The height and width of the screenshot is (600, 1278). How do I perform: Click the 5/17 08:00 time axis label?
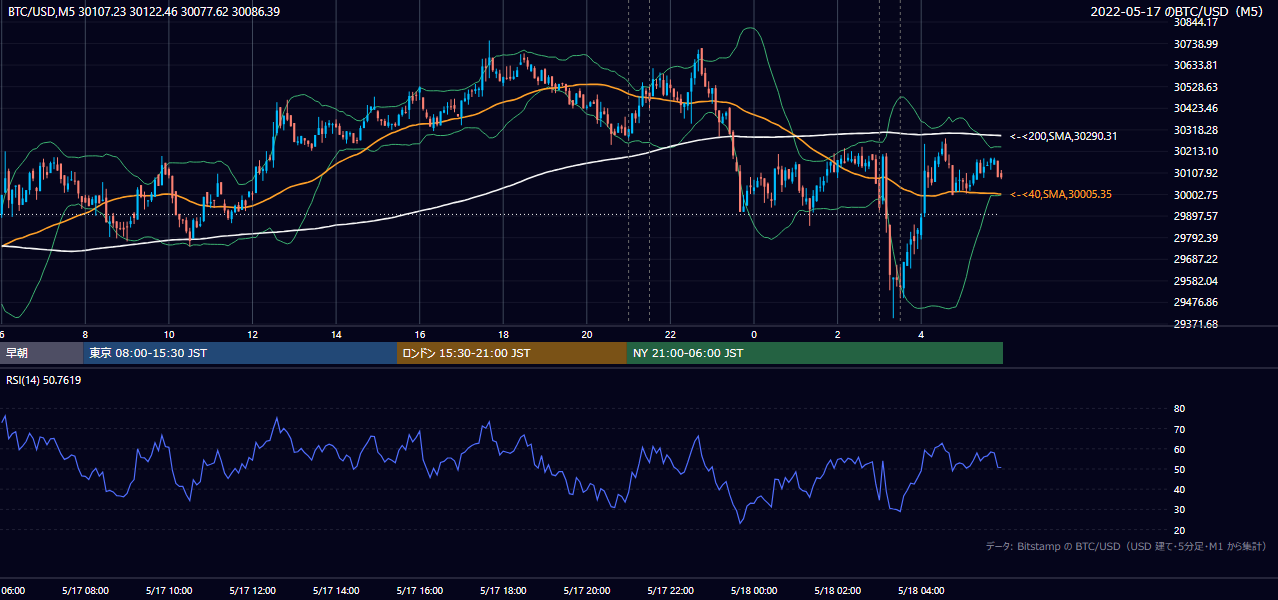(85, 591)
